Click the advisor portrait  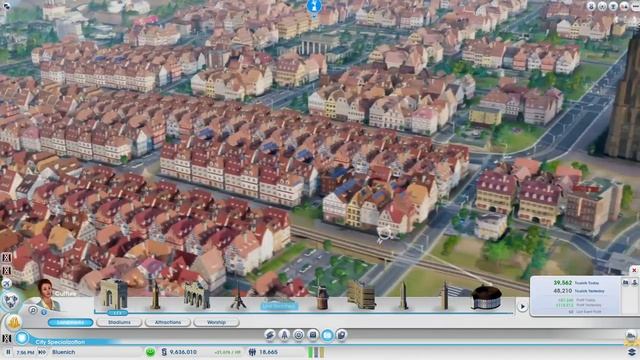point(47,295)
